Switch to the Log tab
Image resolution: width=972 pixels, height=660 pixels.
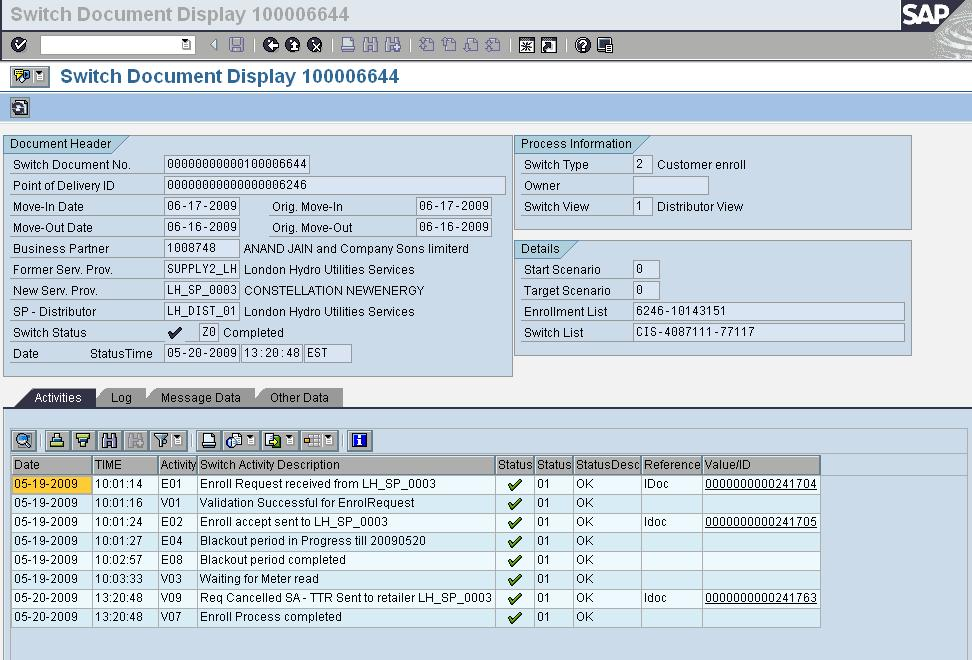click(x=121, y=397)
